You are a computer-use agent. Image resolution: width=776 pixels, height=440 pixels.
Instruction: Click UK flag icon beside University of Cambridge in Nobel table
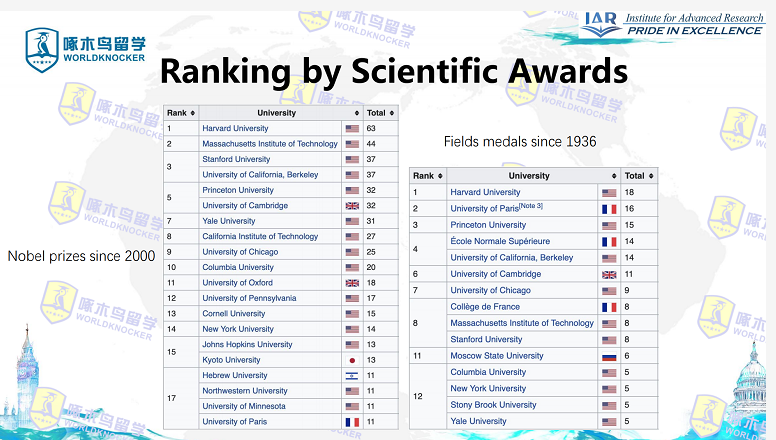pyautogui.click(x=352, y=206)
